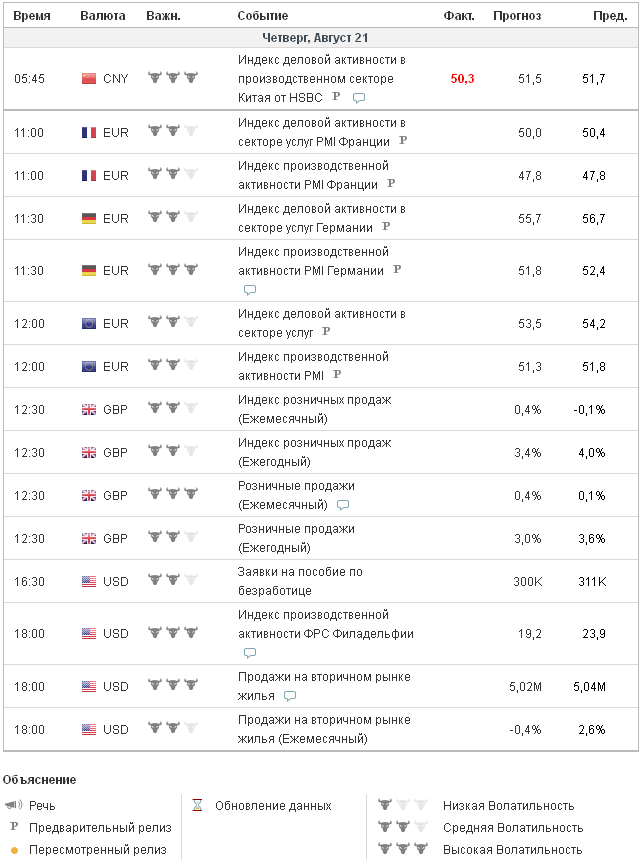Open comment bubble under Philadelphia Fed index event
This screenshot has width=642, height=865.
[250, 654]
